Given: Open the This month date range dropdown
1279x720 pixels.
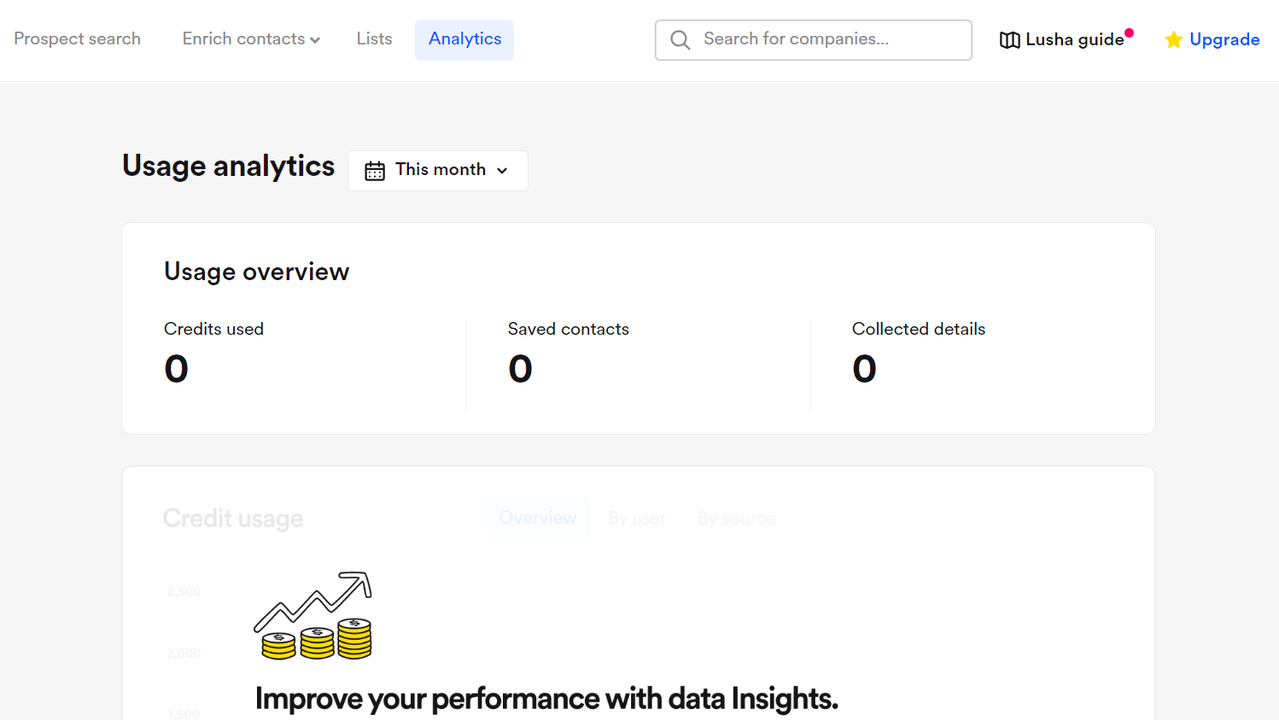Looking at the screenshot, I should point(438,170).
